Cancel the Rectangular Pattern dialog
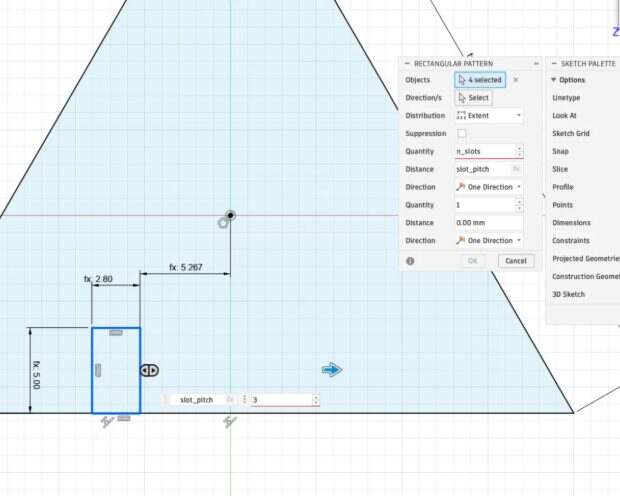 [x=516, y=261]
